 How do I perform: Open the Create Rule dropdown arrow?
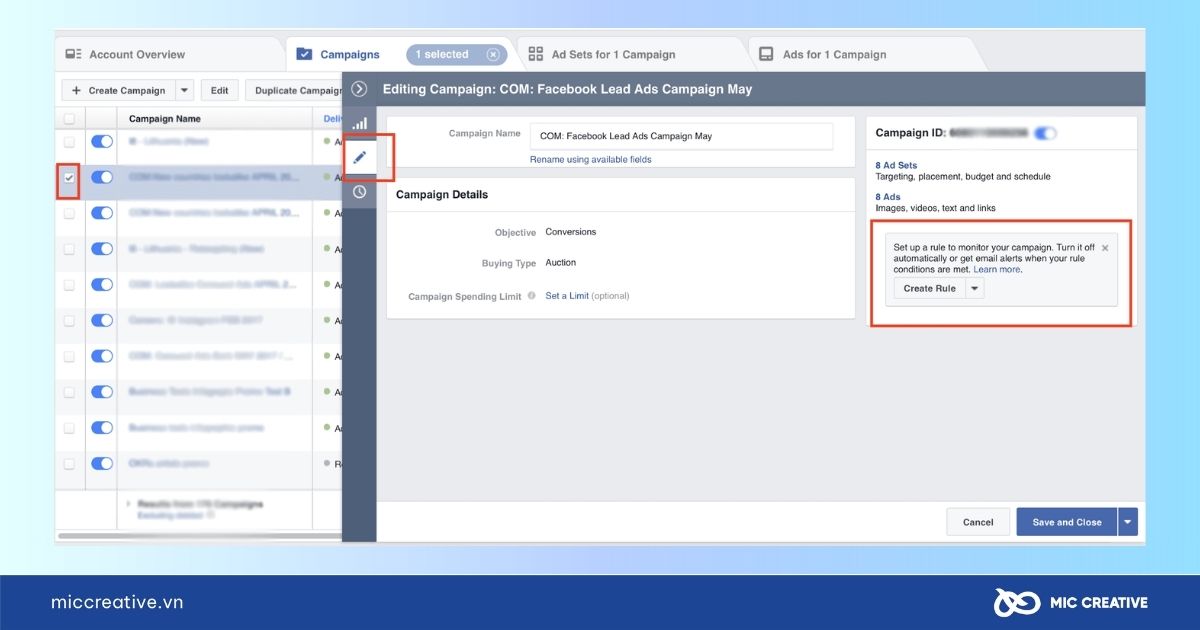975,288
